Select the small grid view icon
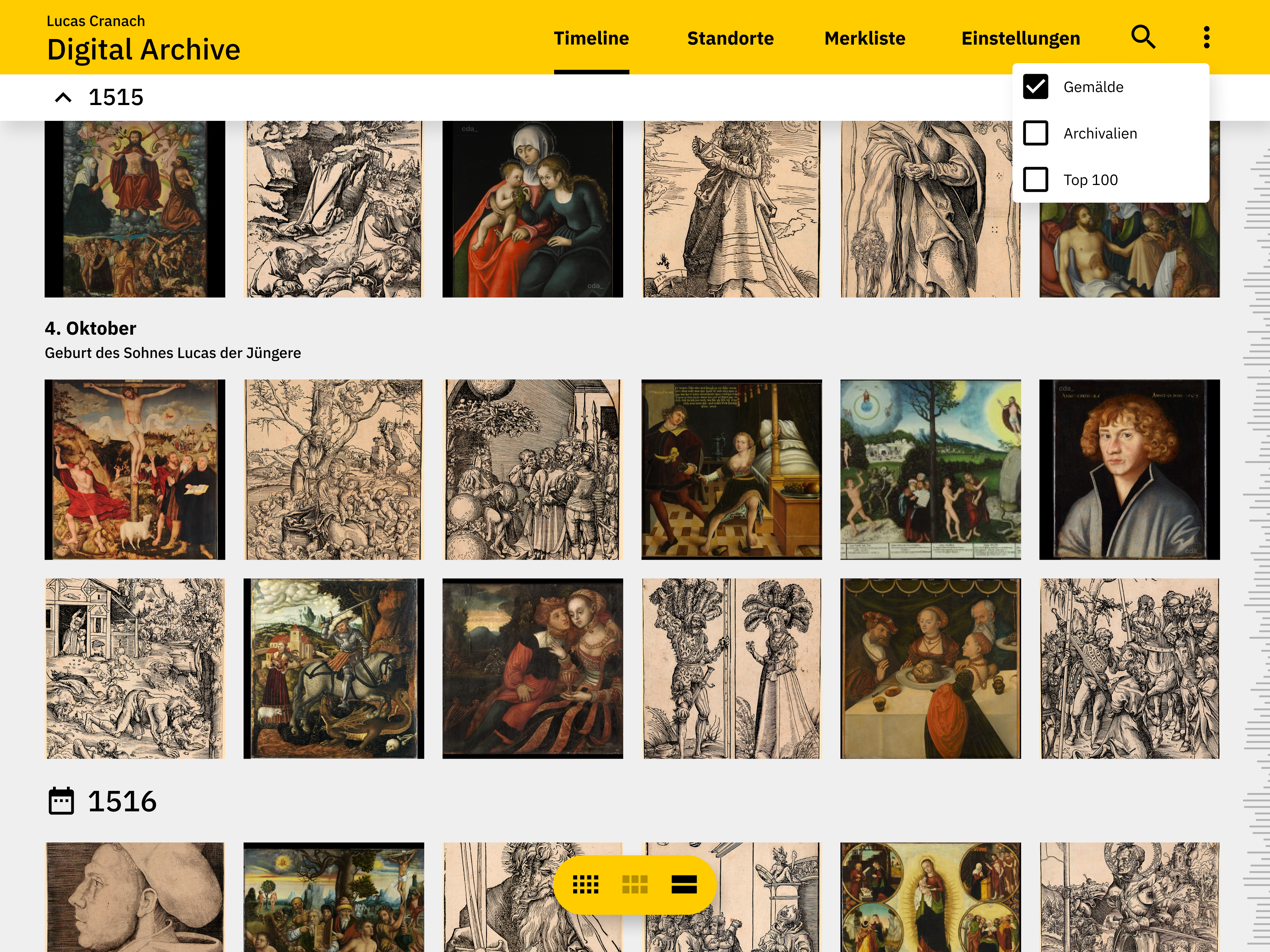 (x=586, y=884)
